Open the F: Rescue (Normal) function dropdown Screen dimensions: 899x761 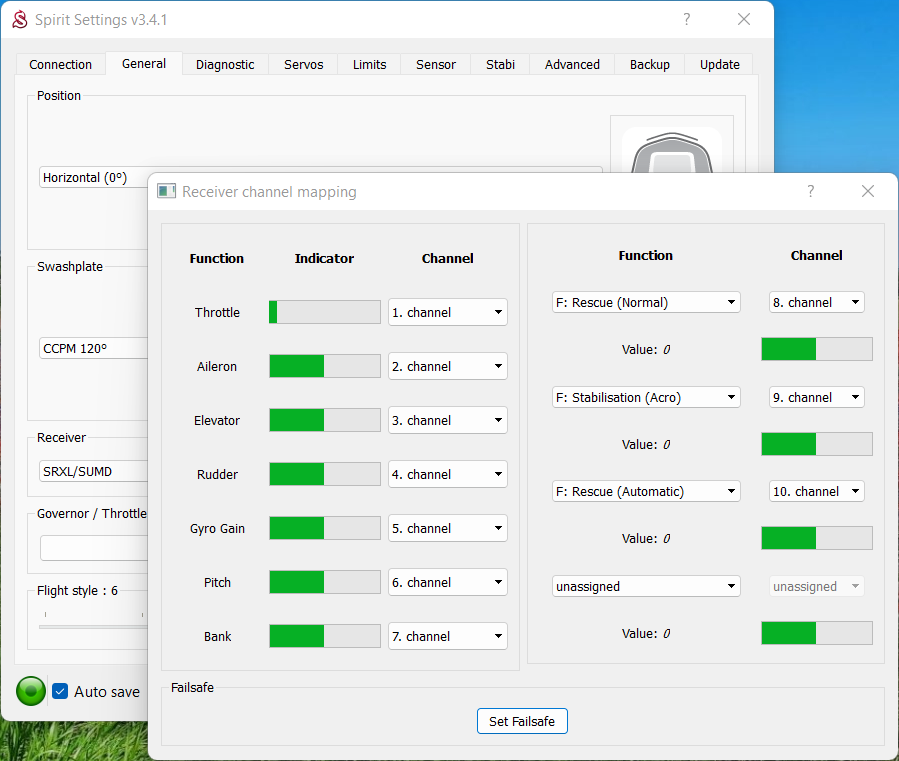pos(646,302)
